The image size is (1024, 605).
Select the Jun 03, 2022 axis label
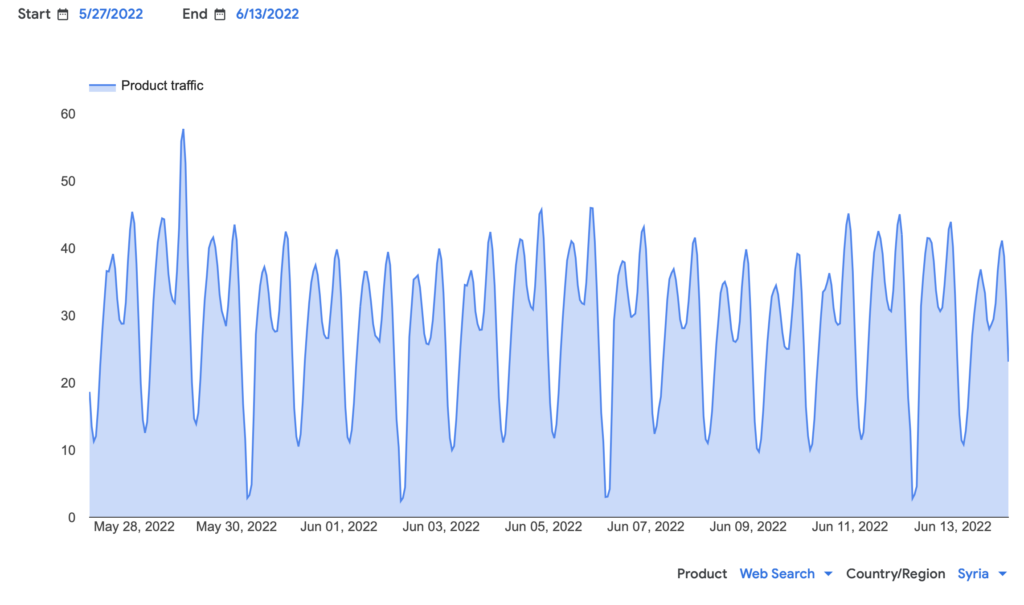coord(442,527)
